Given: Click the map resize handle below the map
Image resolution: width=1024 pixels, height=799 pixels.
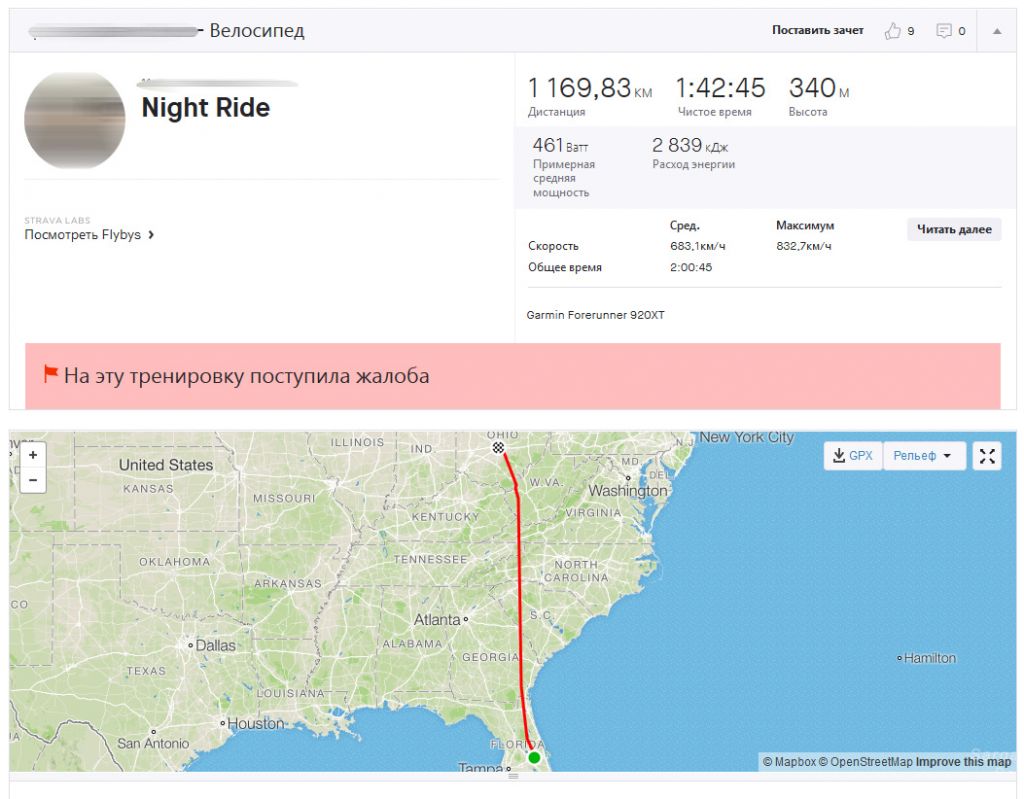Looking at the screenshot, I should click(513, 776).
